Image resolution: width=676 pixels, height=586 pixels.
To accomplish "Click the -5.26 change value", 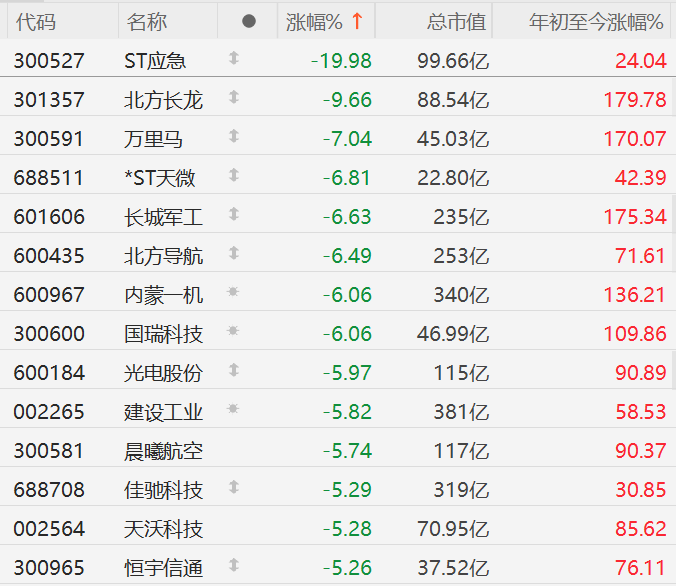I will coord(347,568).
